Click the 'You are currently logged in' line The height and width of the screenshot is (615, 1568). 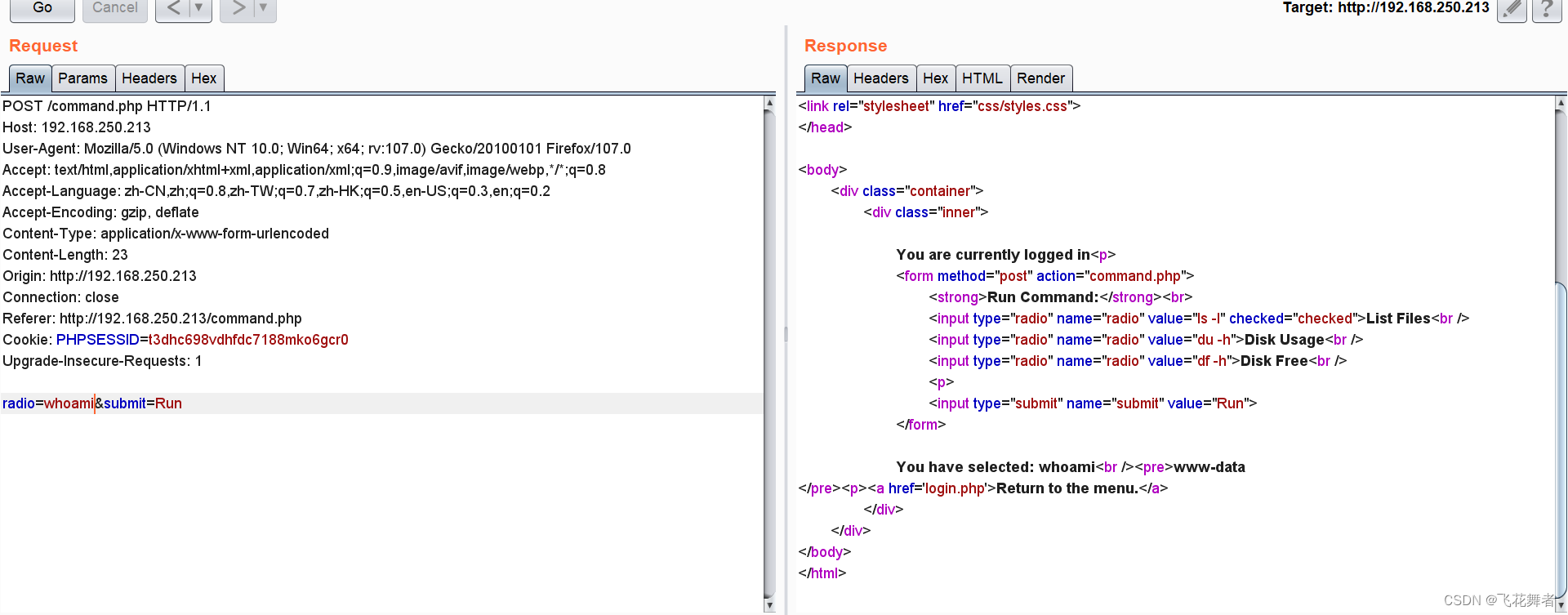1006,255
